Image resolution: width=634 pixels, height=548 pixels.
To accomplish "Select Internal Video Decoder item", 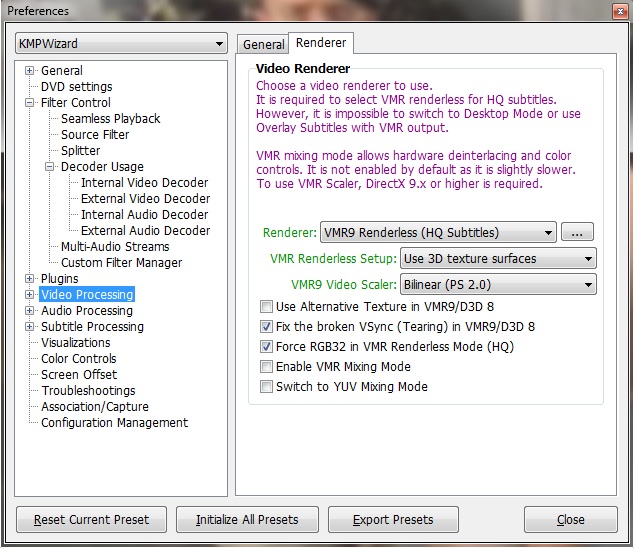I will (x=144, y=182).
